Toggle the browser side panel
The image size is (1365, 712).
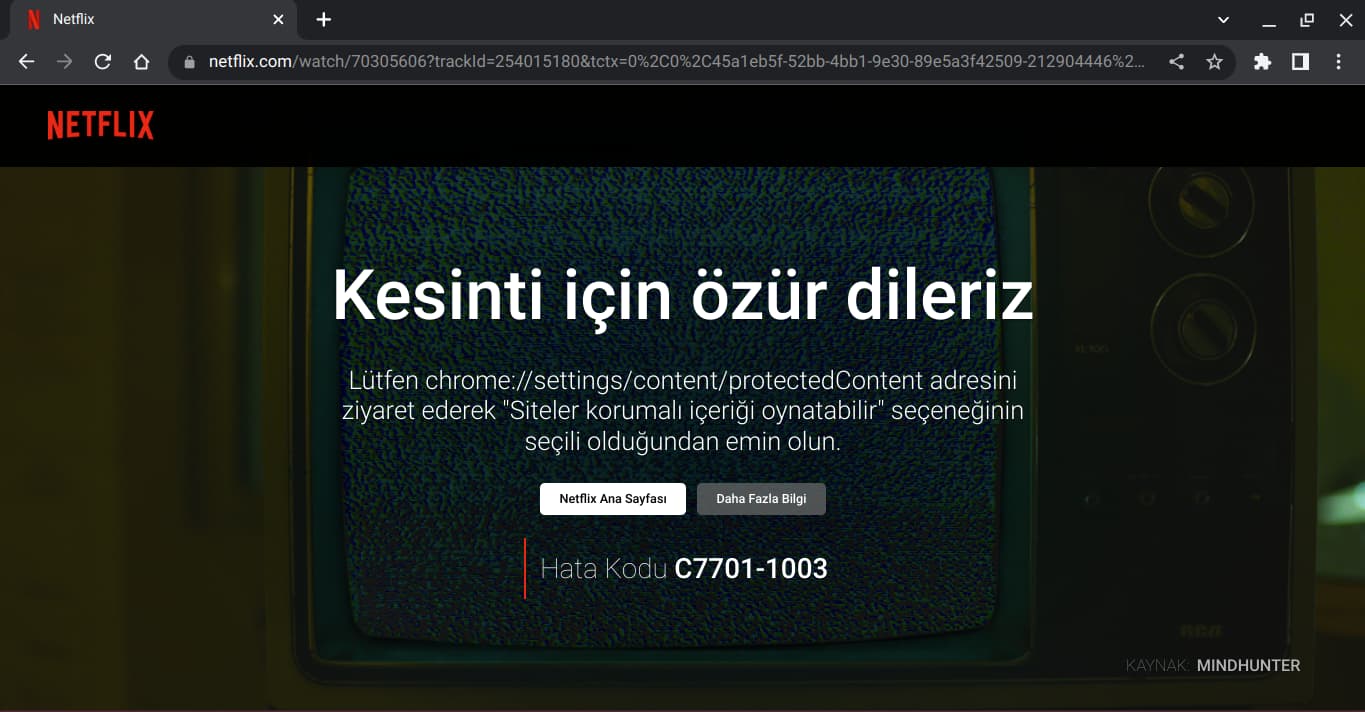[1300, 62]
